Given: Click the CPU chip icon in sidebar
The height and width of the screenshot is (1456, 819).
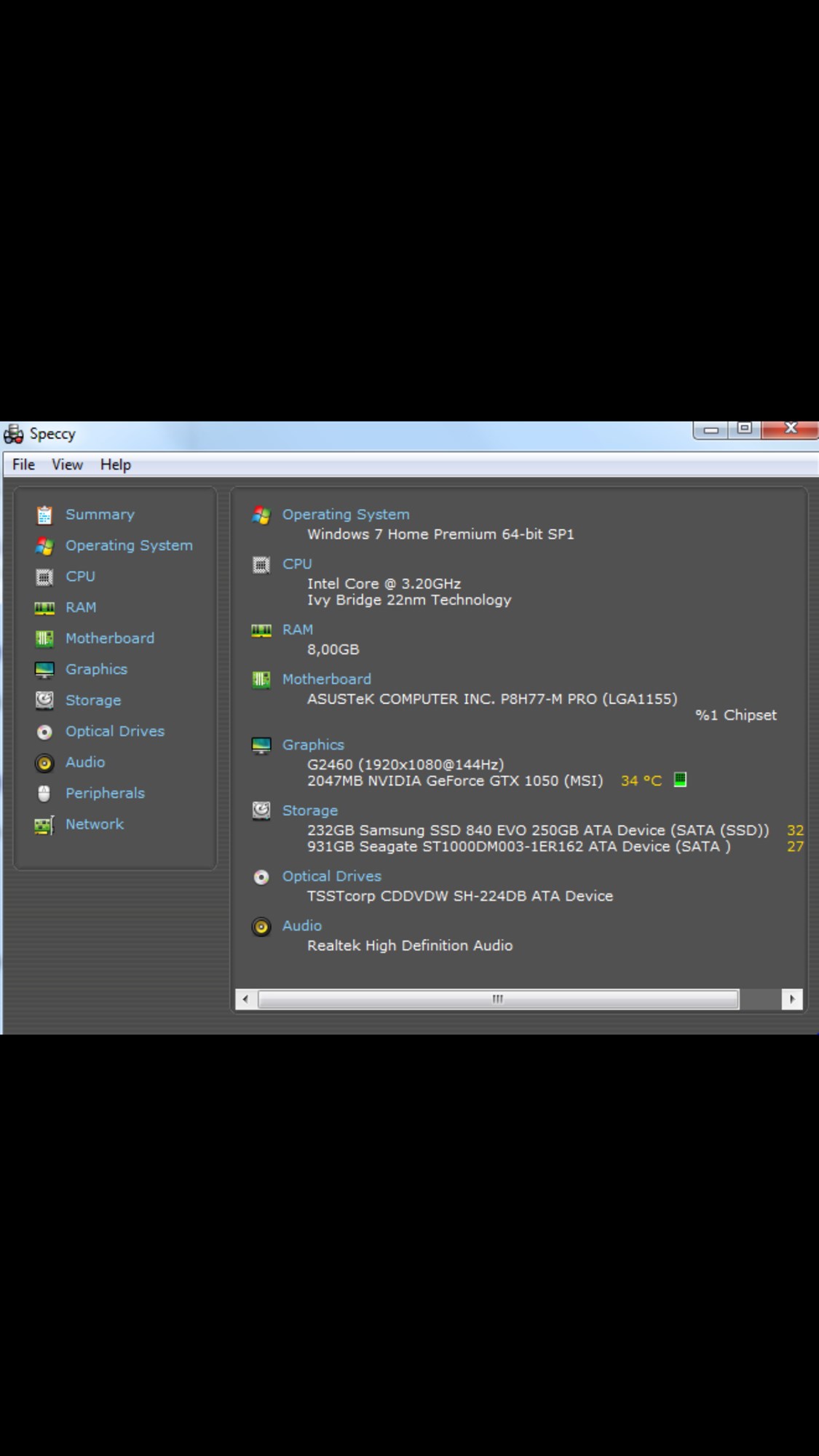Looking at the screenshot, I should (44, 577).
